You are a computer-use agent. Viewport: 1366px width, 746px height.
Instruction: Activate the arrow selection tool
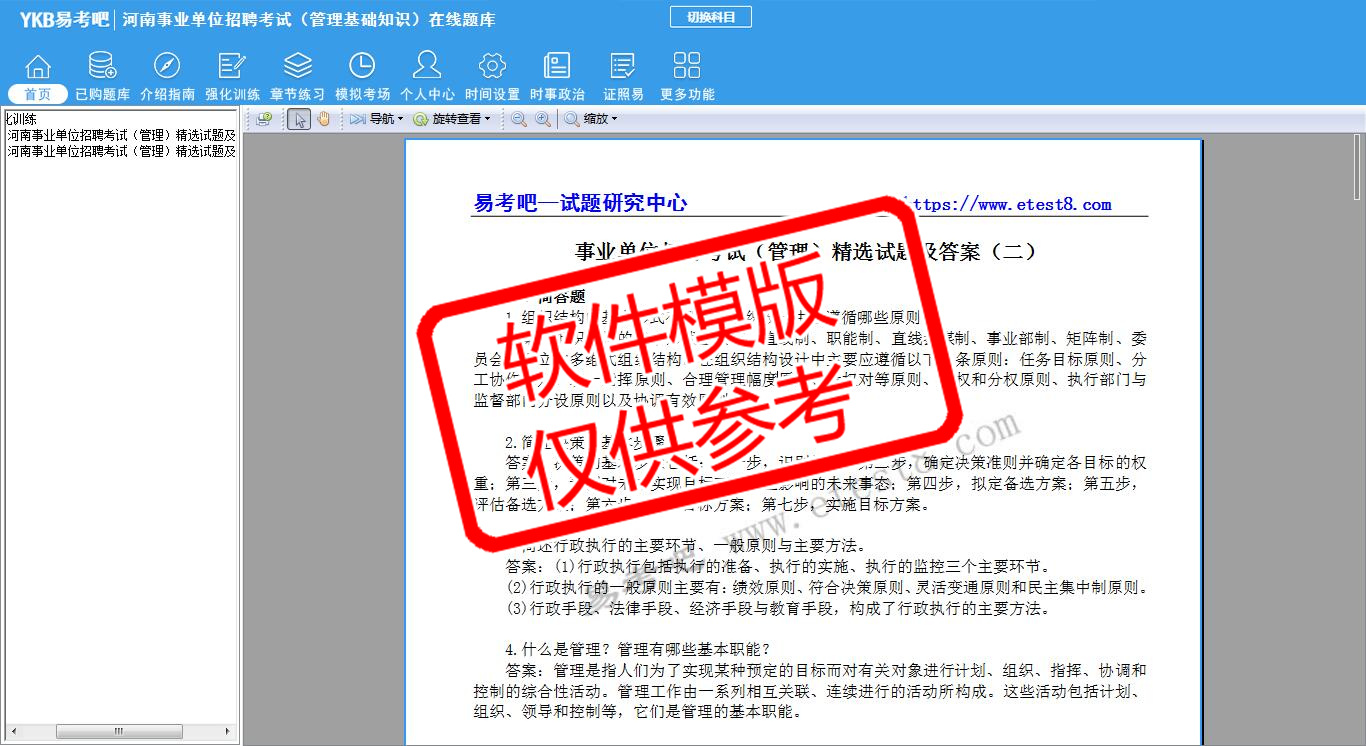298,119
